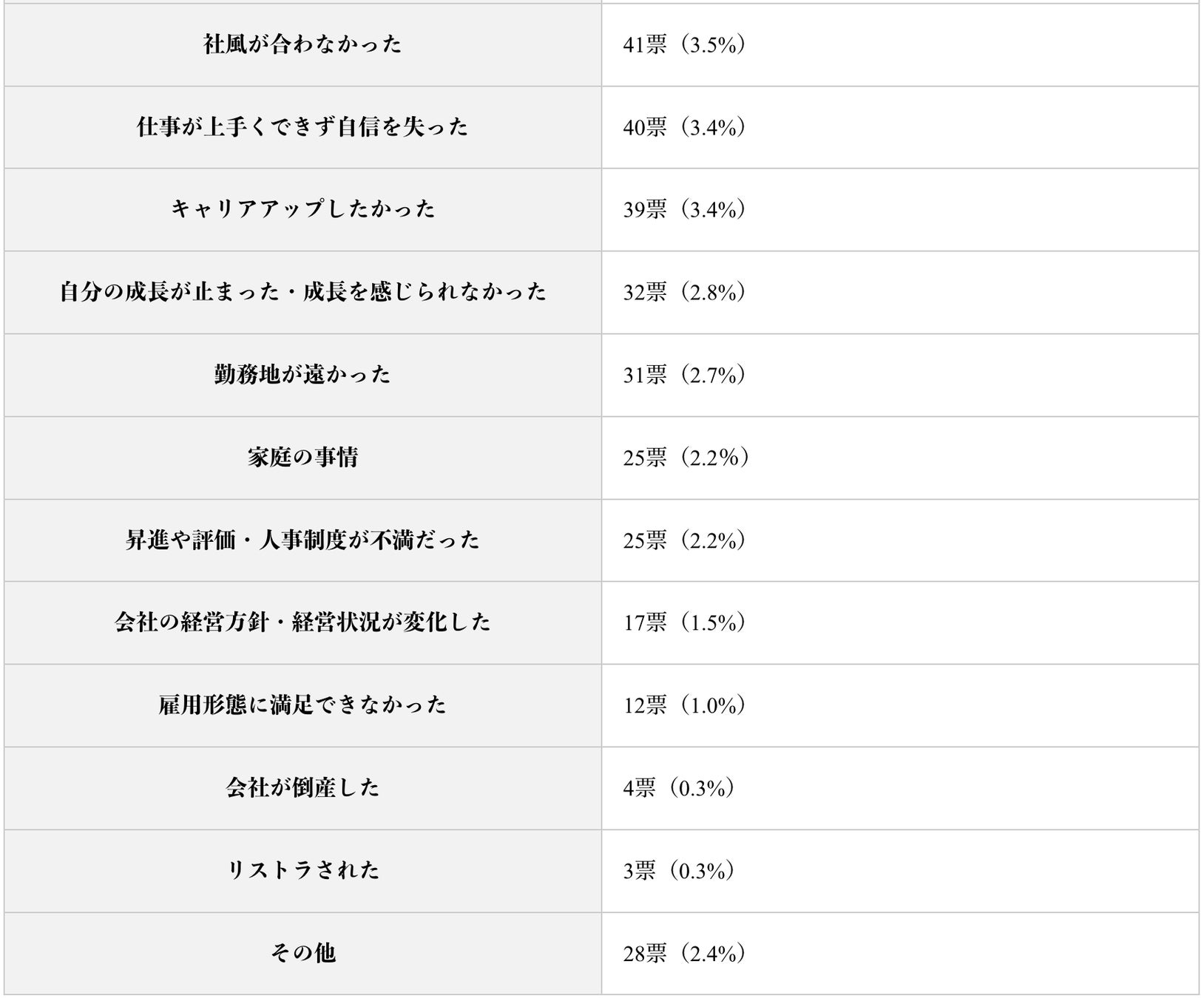This screenshot has height=998, width=1204.
Task: Click the '仕事が上手くできず自信を失った' label cell
Action: [302, 127]
